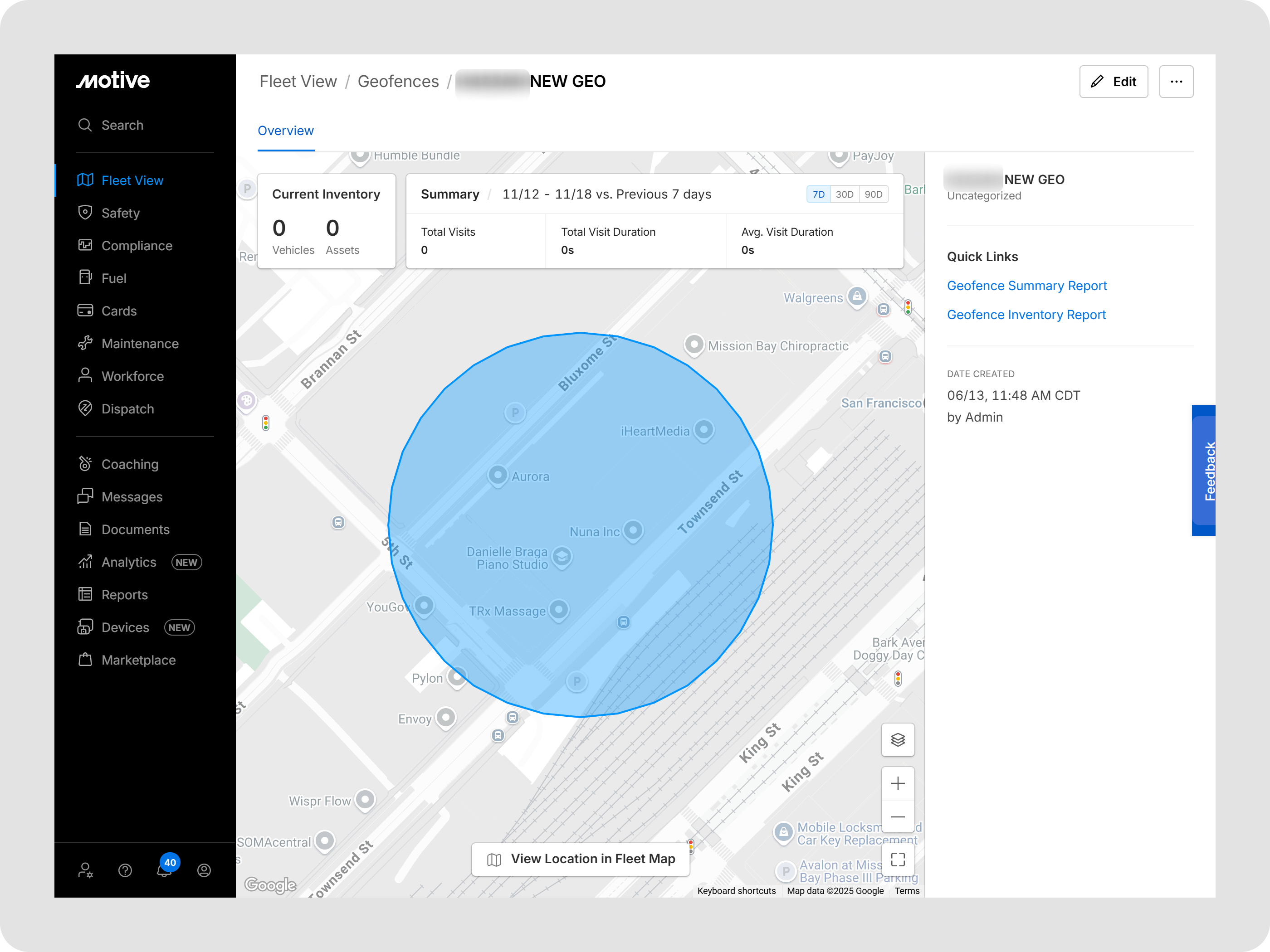Click the sidebar Search field
The image size is (1270, 952).
(122, 125)
